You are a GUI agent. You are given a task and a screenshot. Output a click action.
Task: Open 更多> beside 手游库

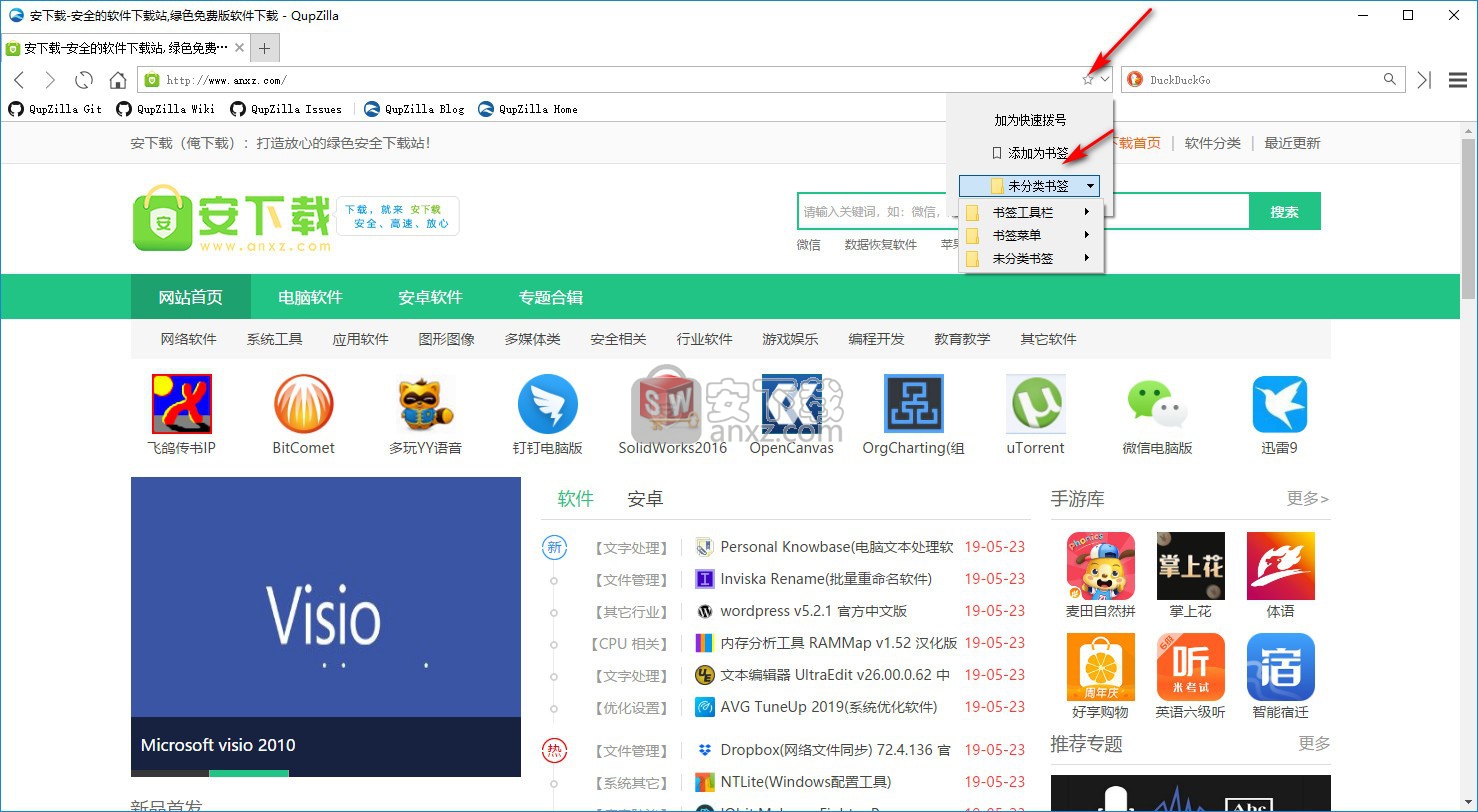tap(1308, 498)
